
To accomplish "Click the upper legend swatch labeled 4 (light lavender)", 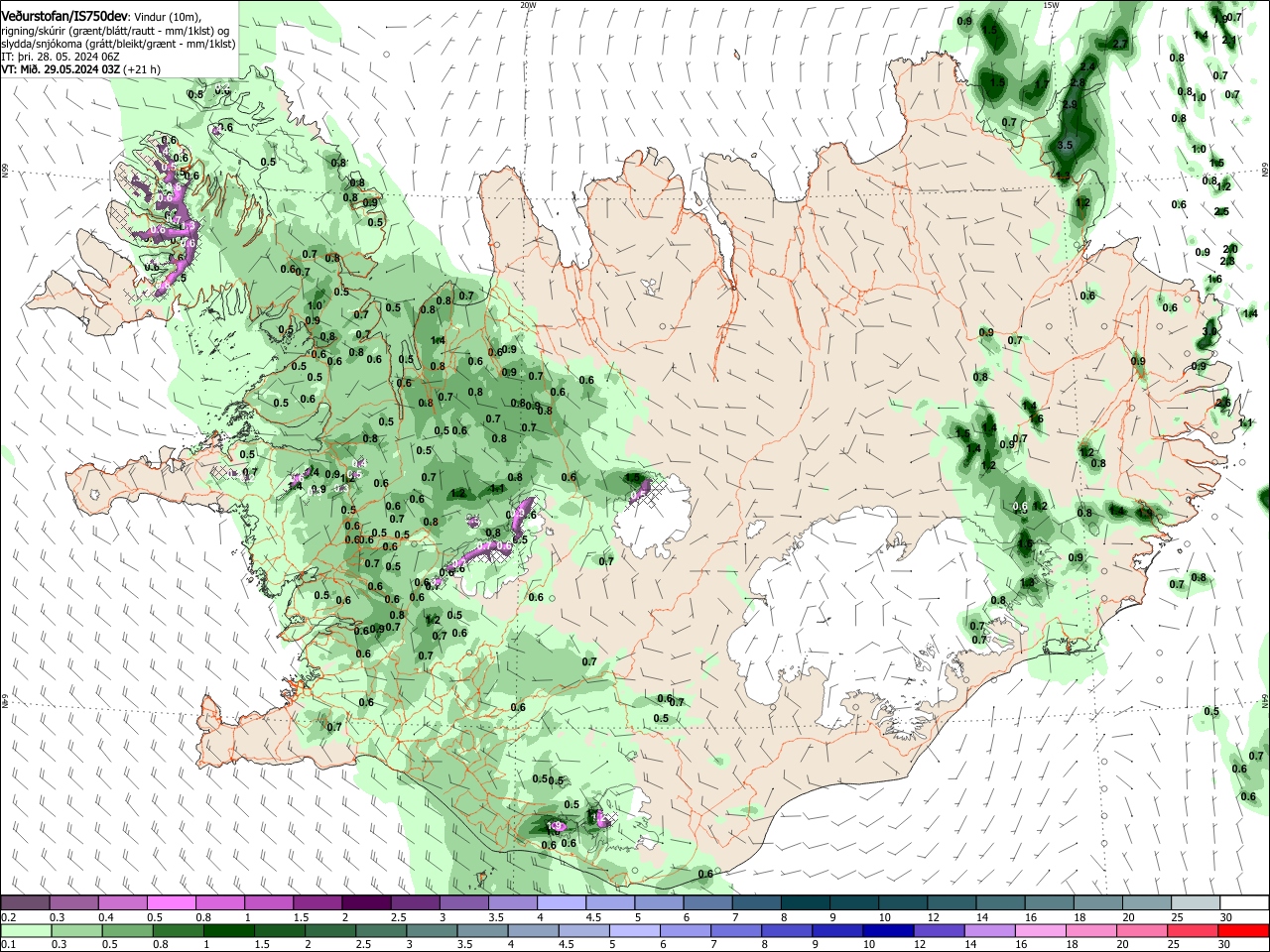I will click(x=562, y=902).
